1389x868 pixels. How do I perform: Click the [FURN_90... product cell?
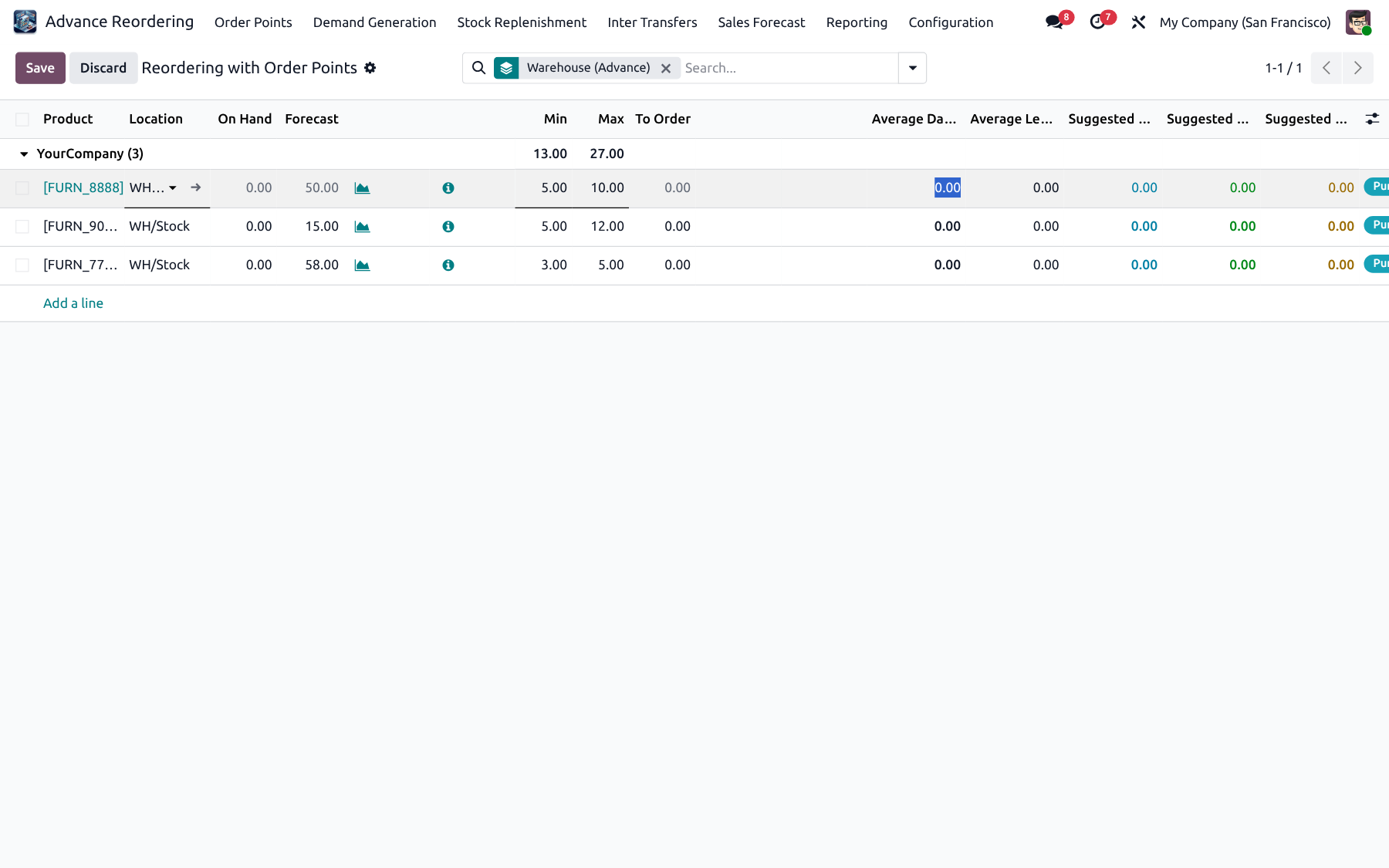(x=80, y=226)
